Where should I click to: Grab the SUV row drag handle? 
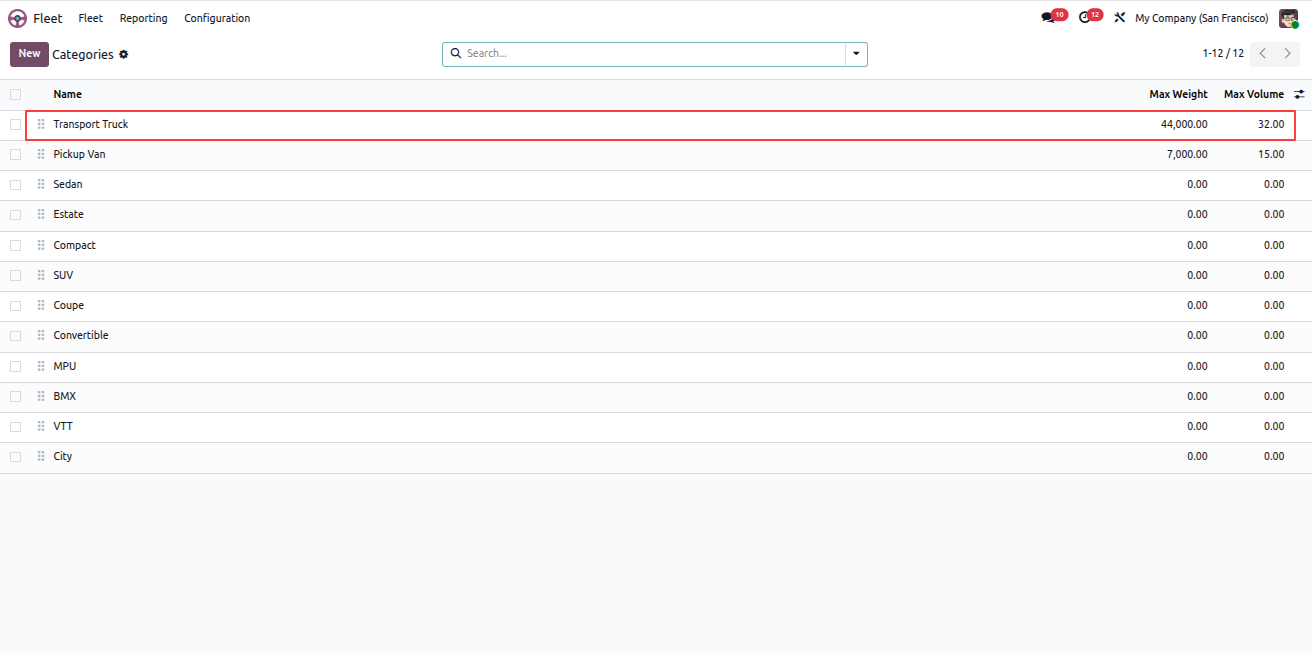[x=41, y=275]
